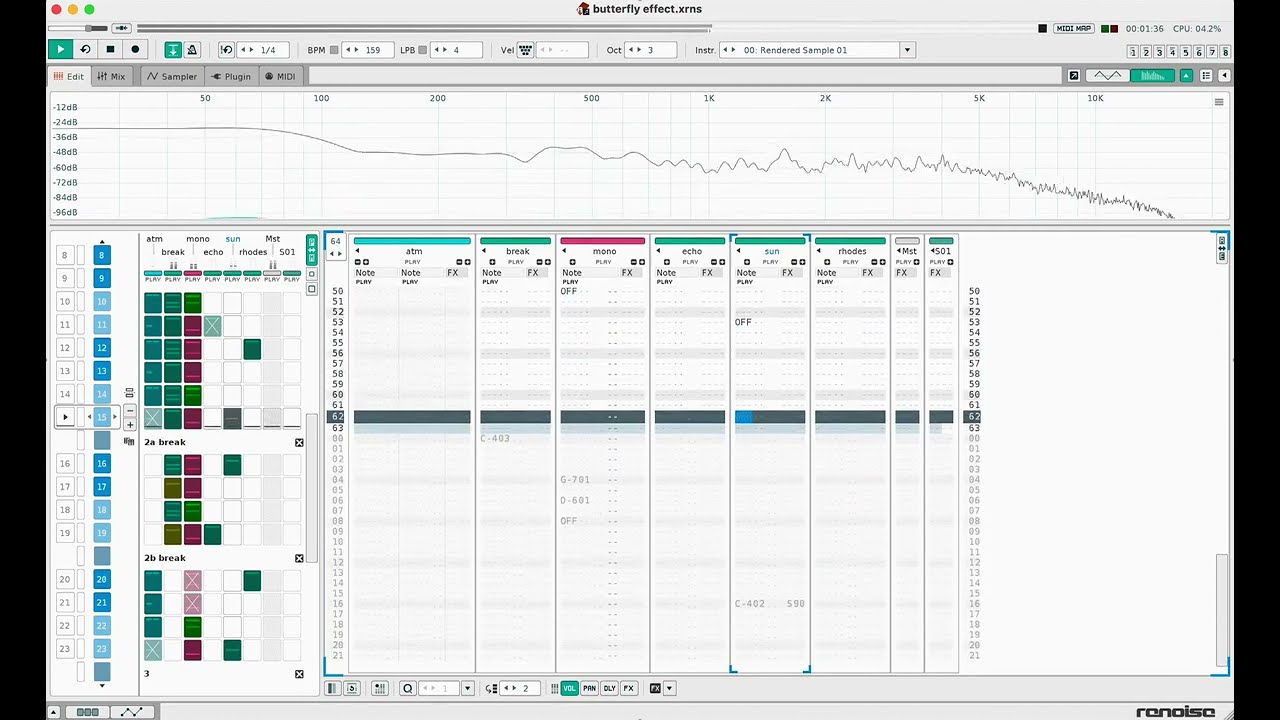Open the spectrum options hamburger menu

(x=1219, y=102)
